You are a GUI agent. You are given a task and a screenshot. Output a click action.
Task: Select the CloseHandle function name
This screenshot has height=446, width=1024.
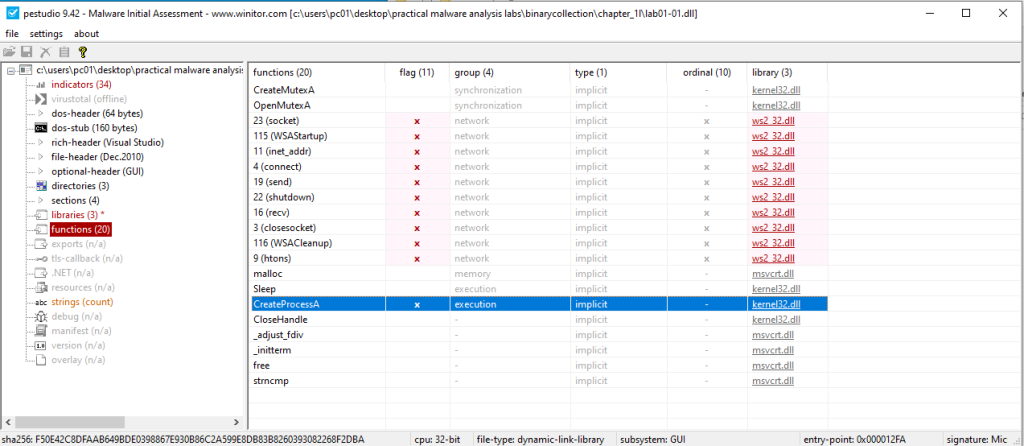[x=280, y=319]
